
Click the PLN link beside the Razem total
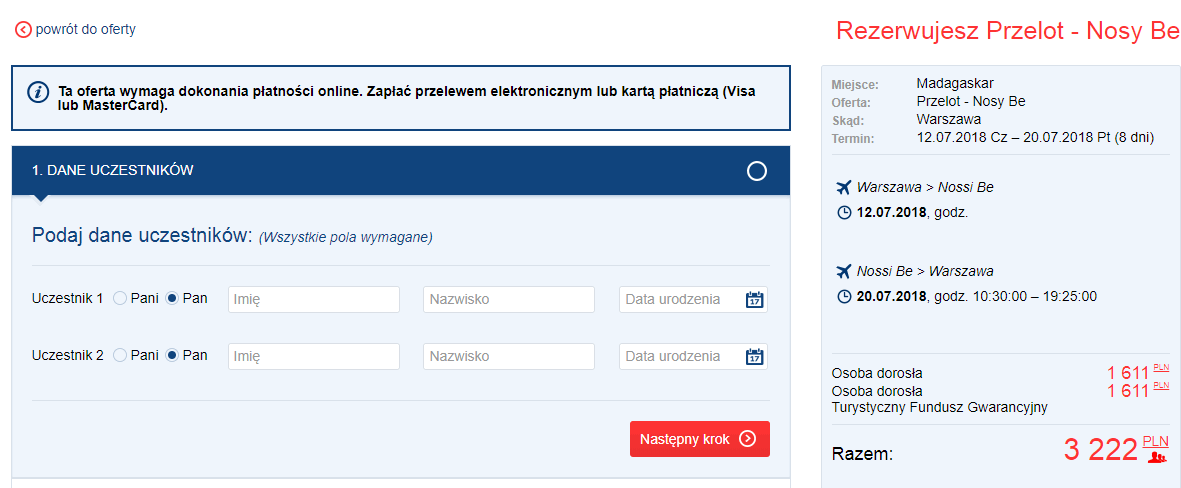(x=1155, y=440)
